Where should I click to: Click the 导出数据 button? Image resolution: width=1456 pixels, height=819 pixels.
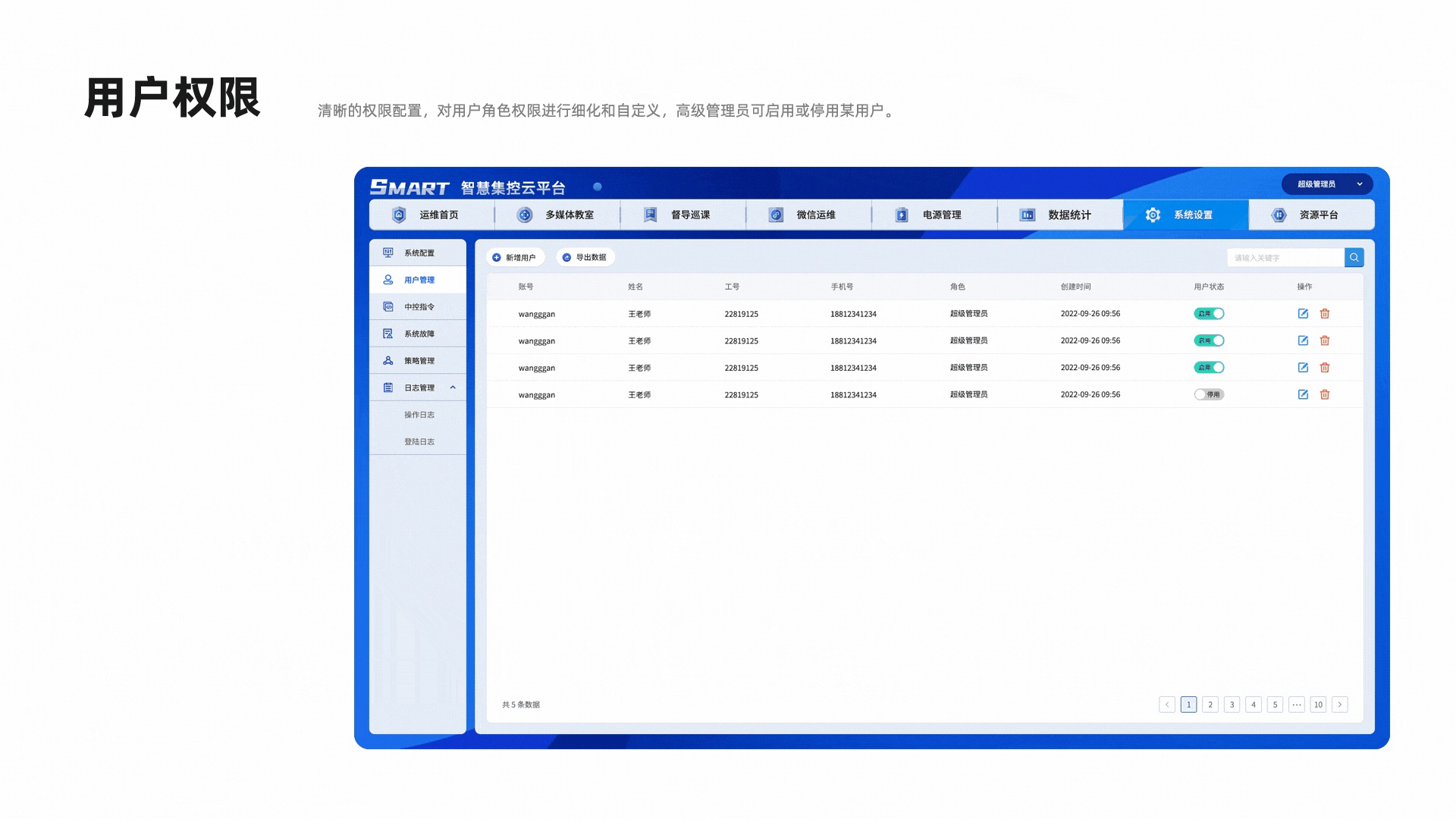(x=585, y=258)
